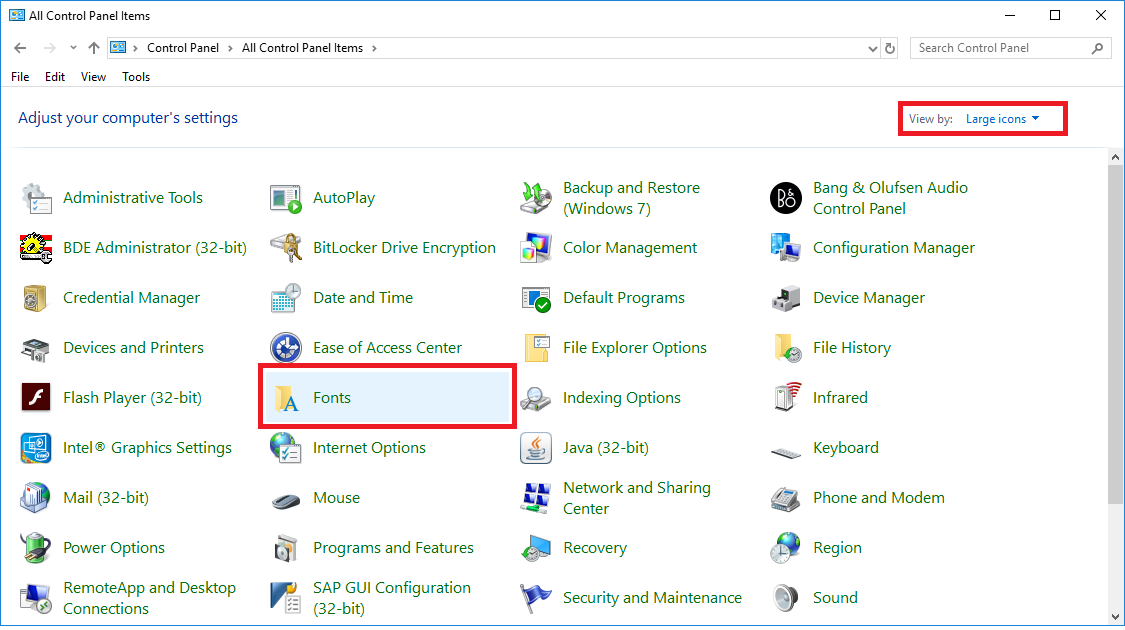Refresh the Control Panel view
This screenshot has width=1125, height=630.
point(890,49)
